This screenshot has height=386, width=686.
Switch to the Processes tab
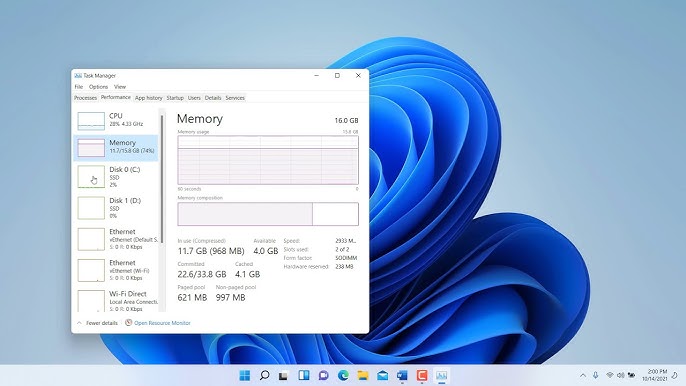[85, 98]
